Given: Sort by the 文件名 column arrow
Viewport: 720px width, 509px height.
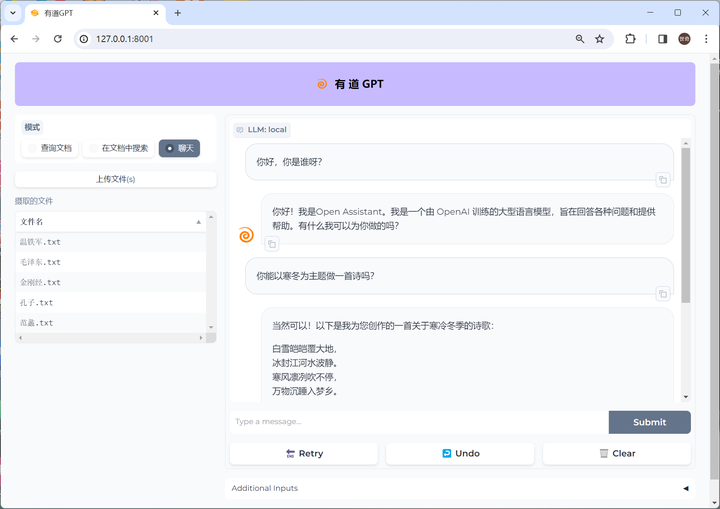Looking at the screenshot, I should click(x=198, y=222).
